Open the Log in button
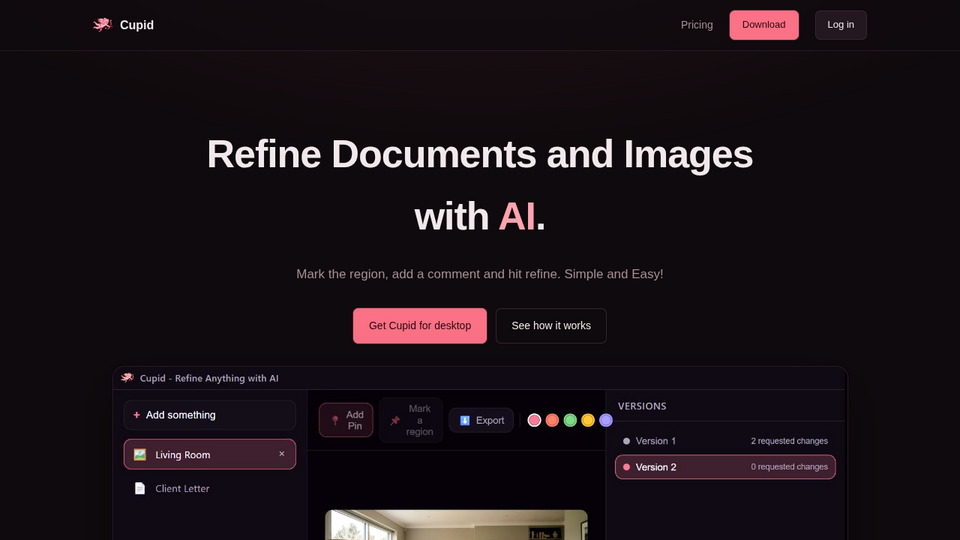 841,25
